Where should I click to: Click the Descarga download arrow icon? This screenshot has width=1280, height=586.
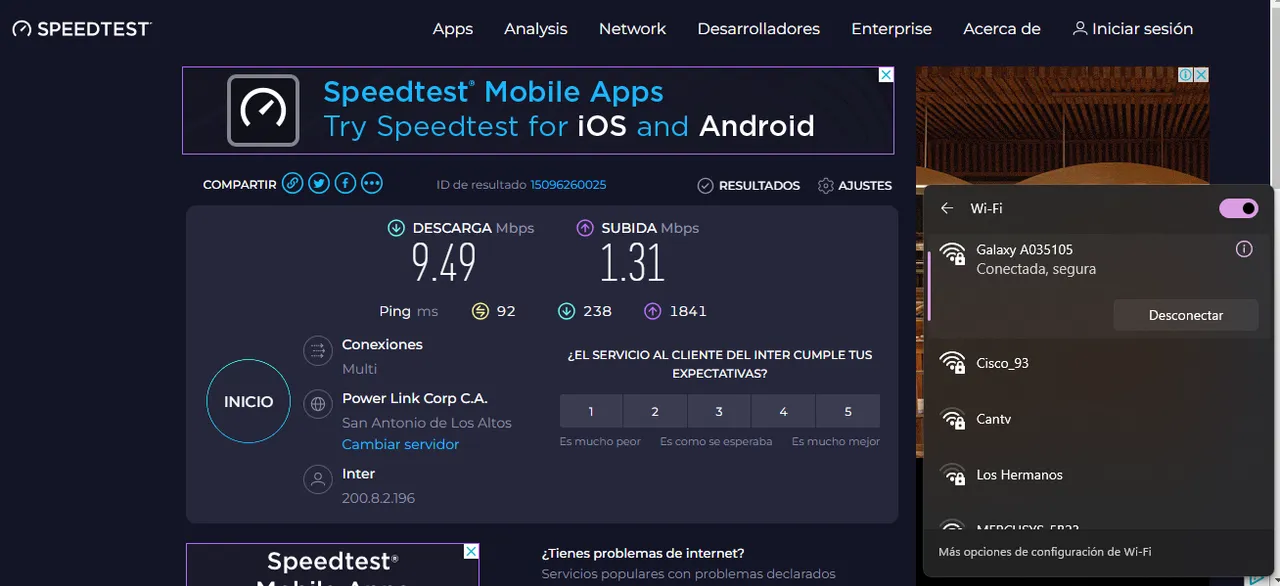(396, 228)
